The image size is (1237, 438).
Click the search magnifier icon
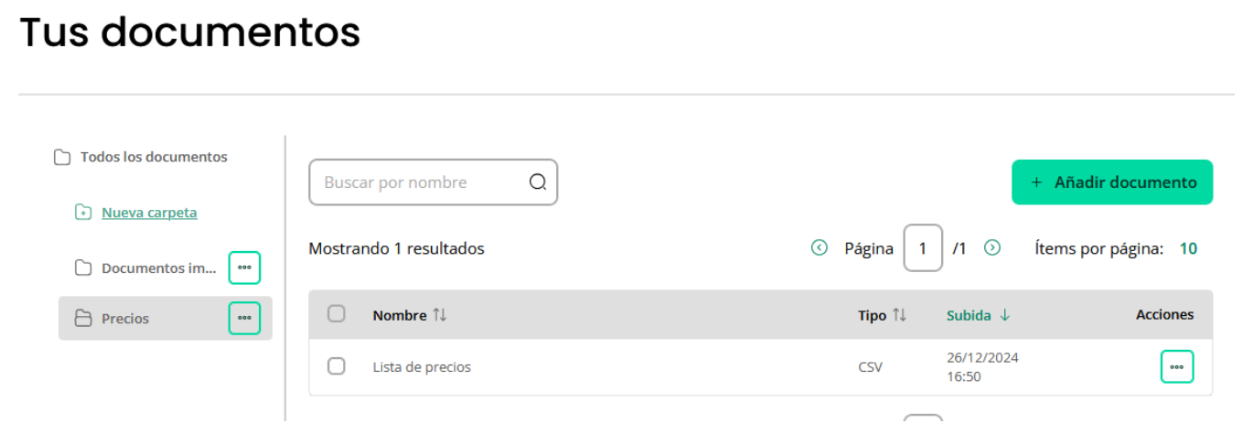coord(538,182)
